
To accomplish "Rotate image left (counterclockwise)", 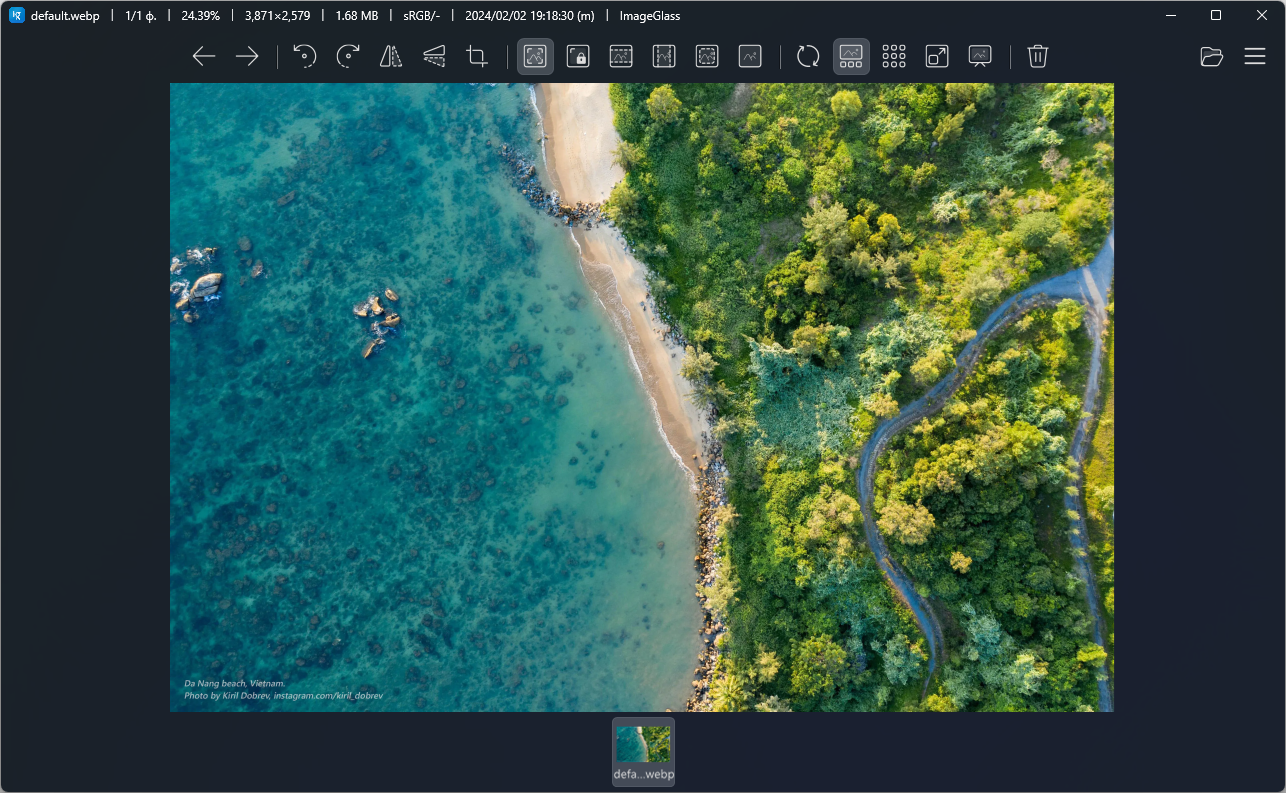I will 305,57.
